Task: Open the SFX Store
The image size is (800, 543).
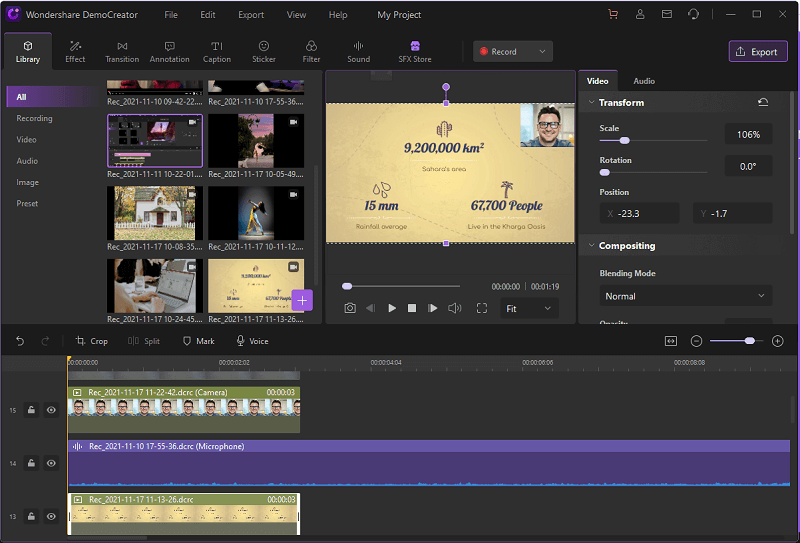Action: pyautogui.click(x=415, y=51)
